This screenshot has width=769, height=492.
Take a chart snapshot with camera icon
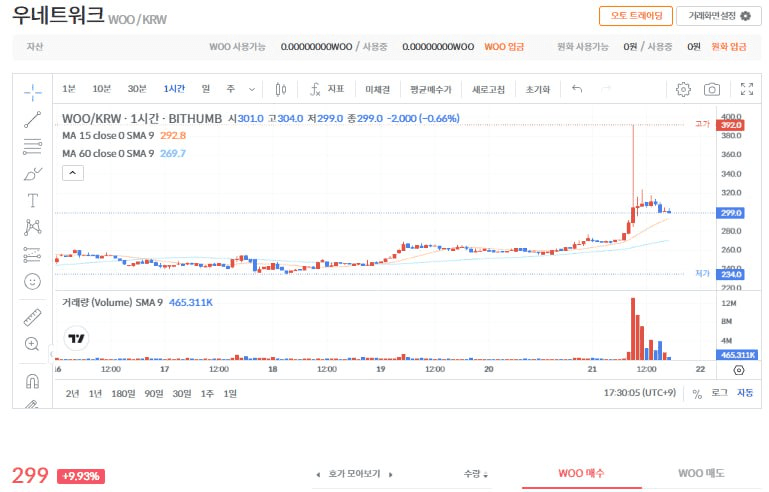click(x=712, y=89)
